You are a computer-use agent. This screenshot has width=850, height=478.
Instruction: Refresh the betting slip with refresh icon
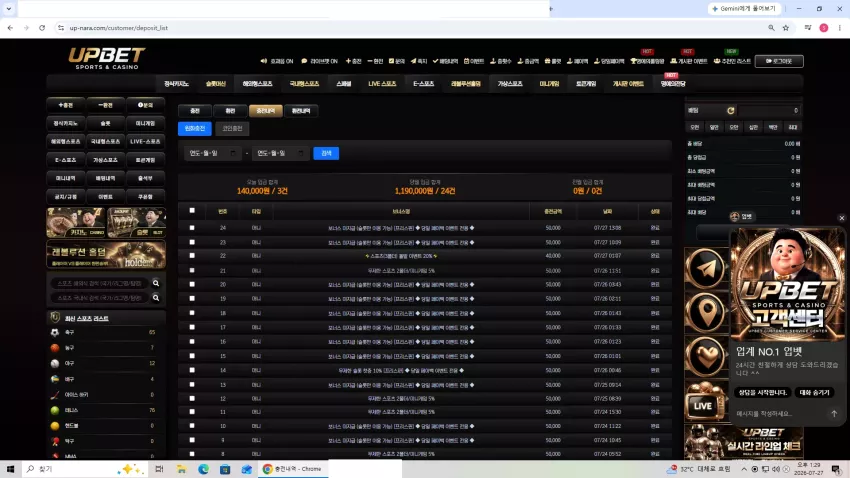pos(731,111)
